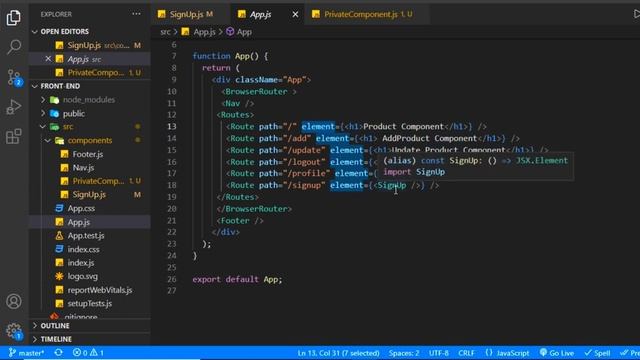The image size is (640, 360).
Task: Click 'export default App;' line
Action: click(237, 279)
